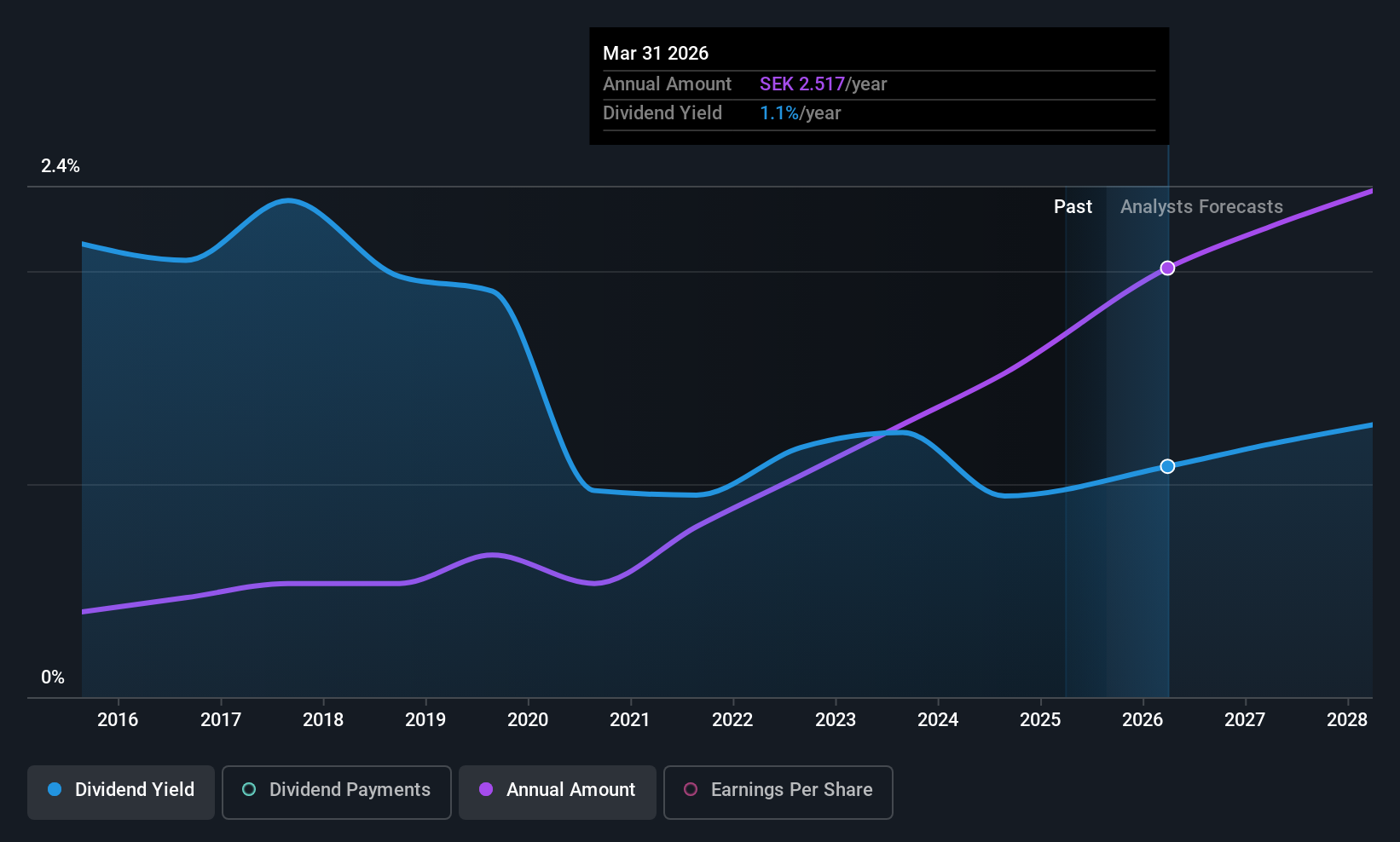Click the Mar 31 2026 tooltip date
Viewport: 1400px width, 842px height.
click(656, 53)
